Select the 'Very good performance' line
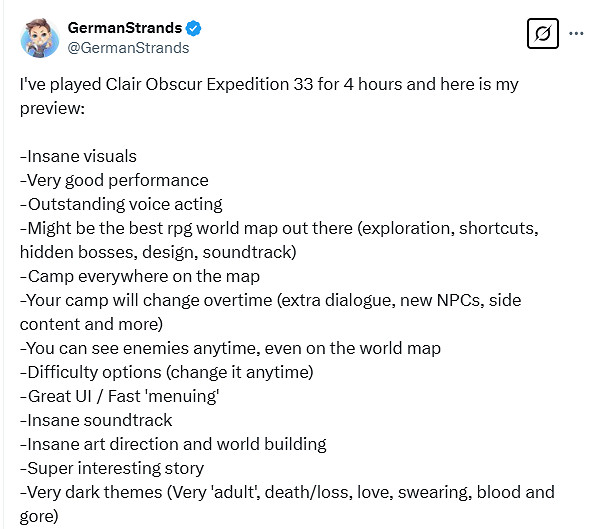The width and height of the screenshot is (601, 529). [x=114, y=180]
